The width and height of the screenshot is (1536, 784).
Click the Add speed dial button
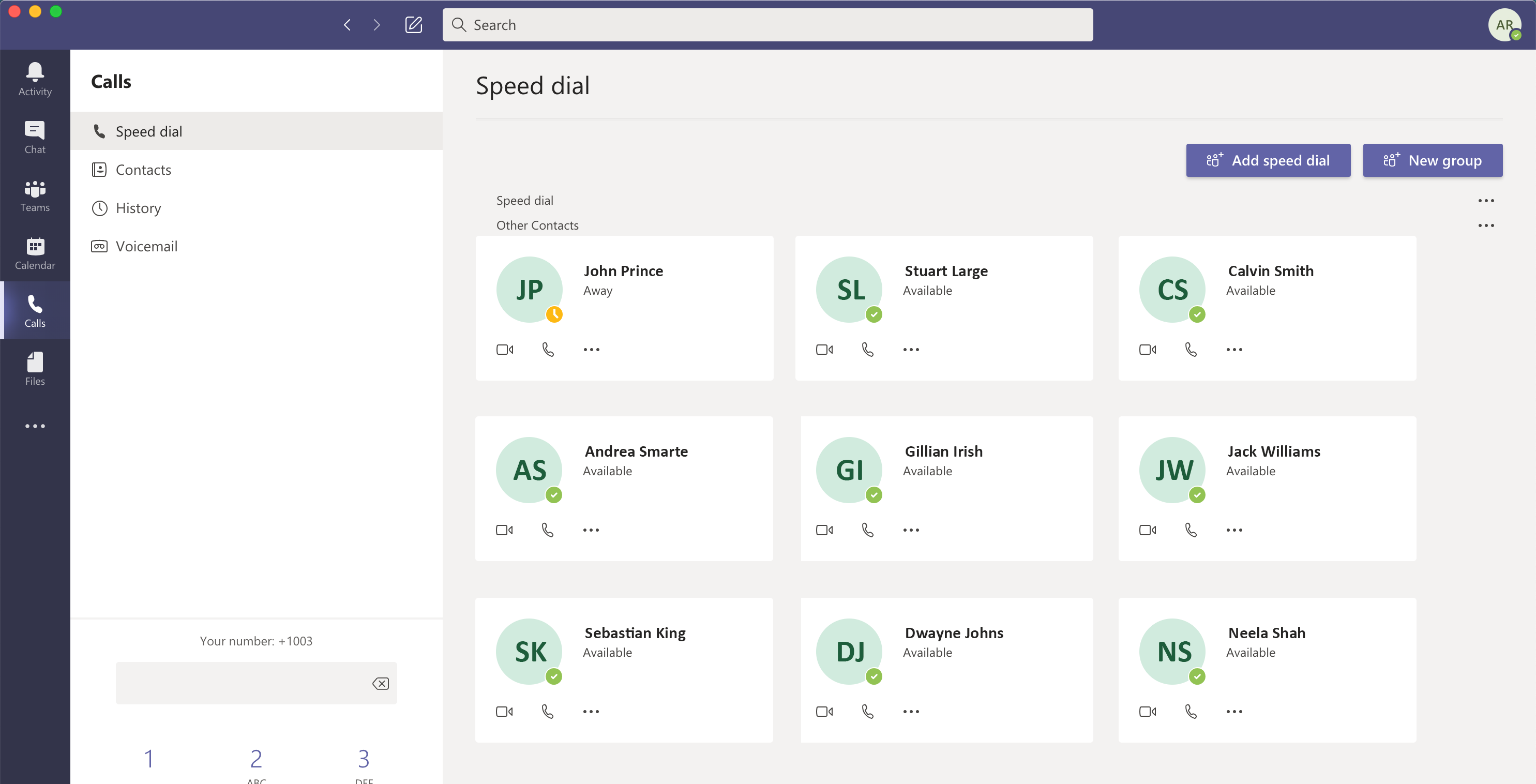pos(1268,160)
